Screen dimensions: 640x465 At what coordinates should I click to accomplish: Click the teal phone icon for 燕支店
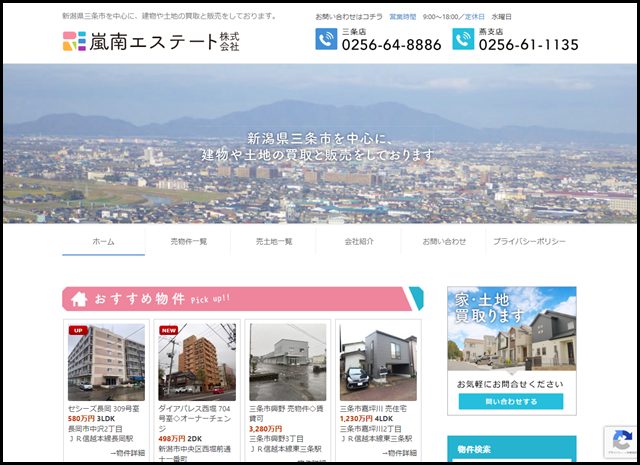[x=463, y=39]
